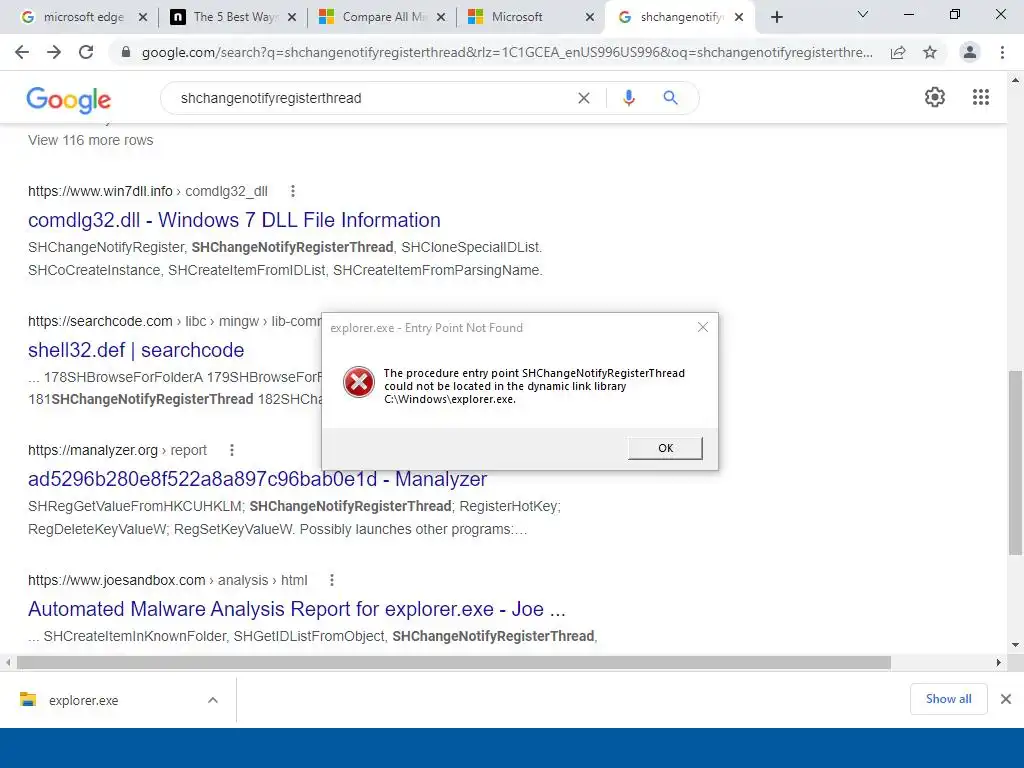Close the microsoft edge tab
Image resolution: width=1024 pixels, height=768 pixels.
[143, 18]
